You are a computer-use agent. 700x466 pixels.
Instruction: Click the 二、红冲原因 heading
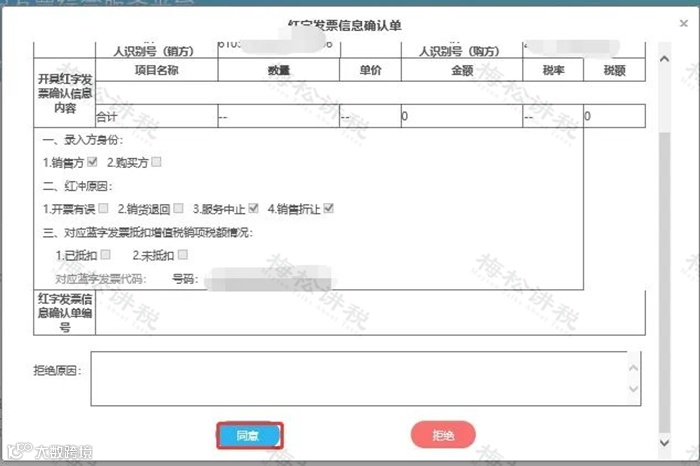[x=77, y=186]
